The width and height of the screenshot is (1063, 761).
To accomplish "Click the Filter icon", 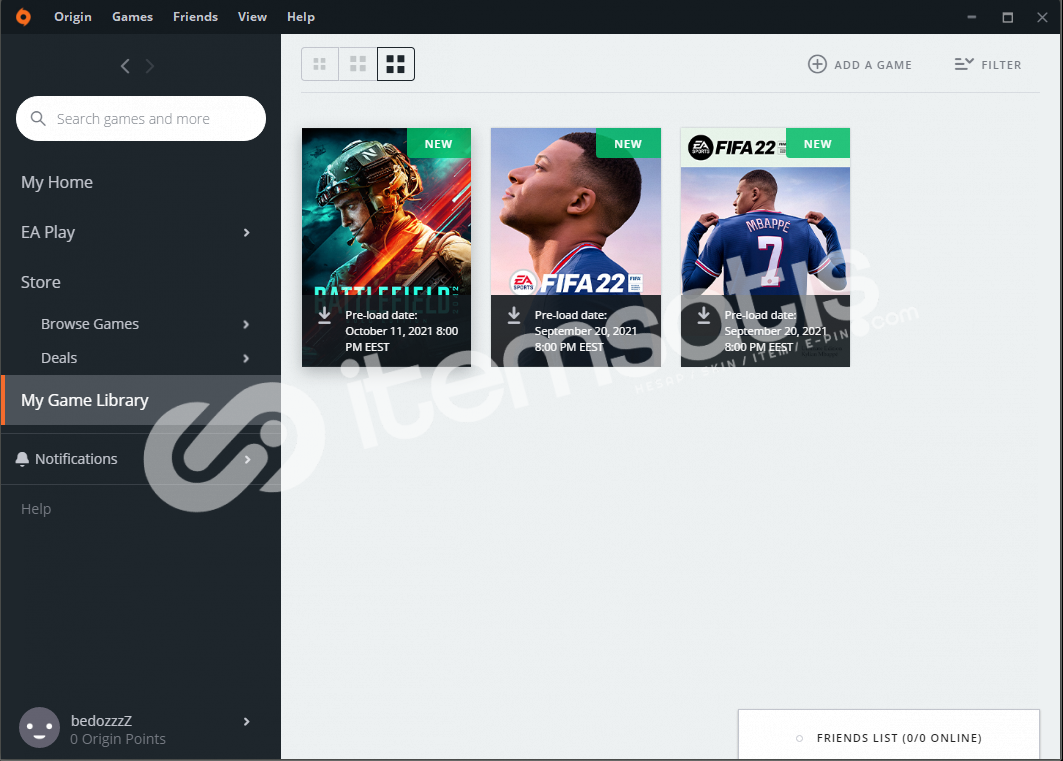I will (x=964, y=64).
